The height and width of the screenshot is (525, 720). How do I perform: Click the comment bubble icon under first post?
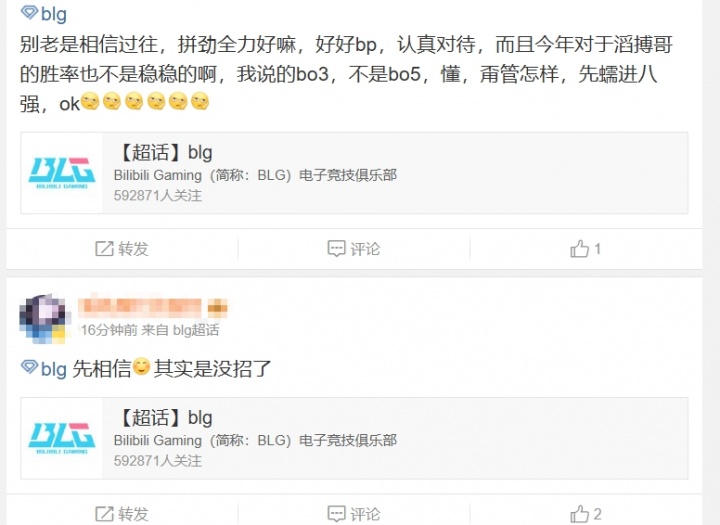tap(336, 249)
